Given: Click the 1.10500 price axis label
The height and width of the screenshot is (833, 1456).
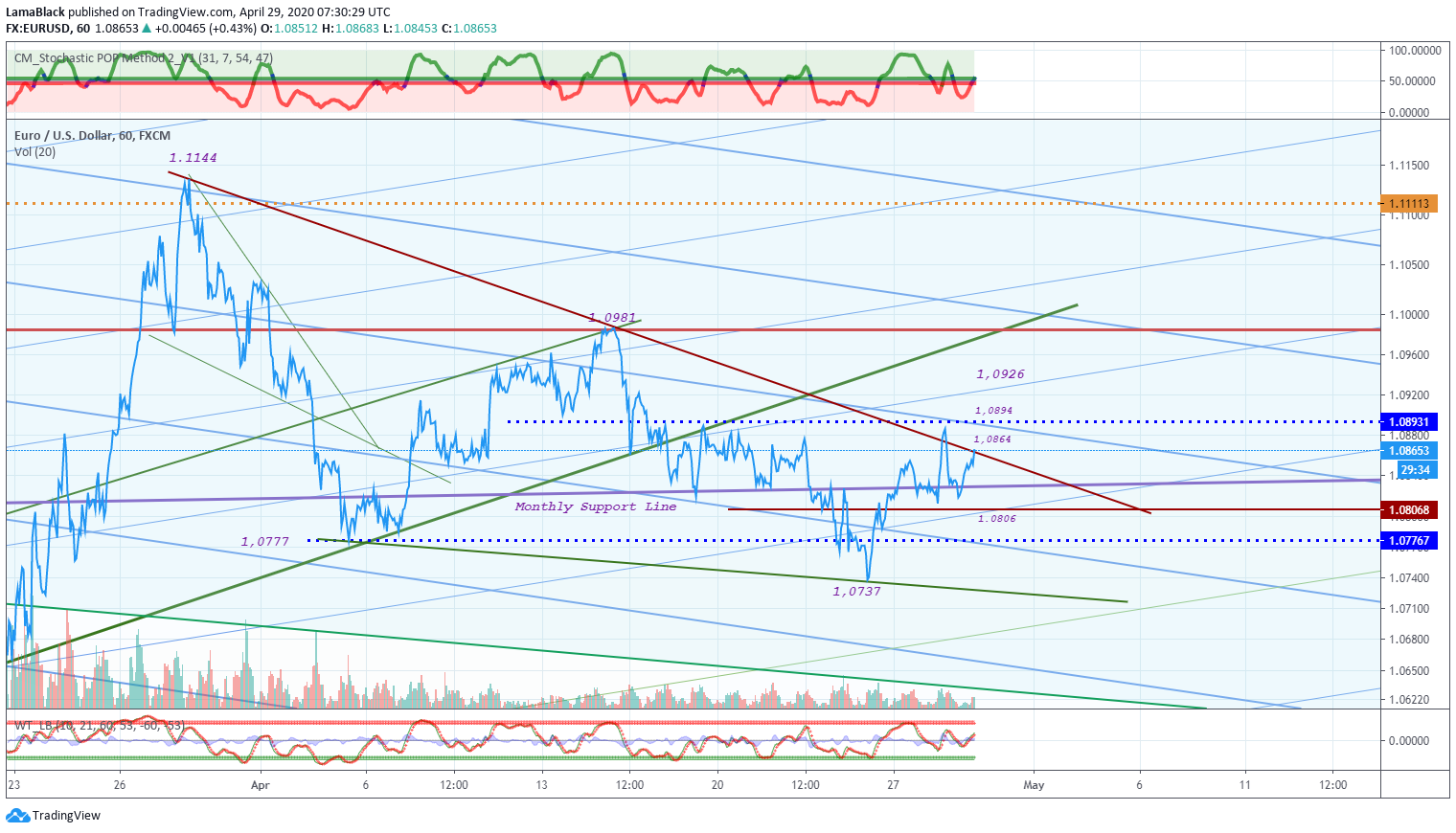Looking at the screenshot, I should pyautogui.click(x=1409, y=265).
